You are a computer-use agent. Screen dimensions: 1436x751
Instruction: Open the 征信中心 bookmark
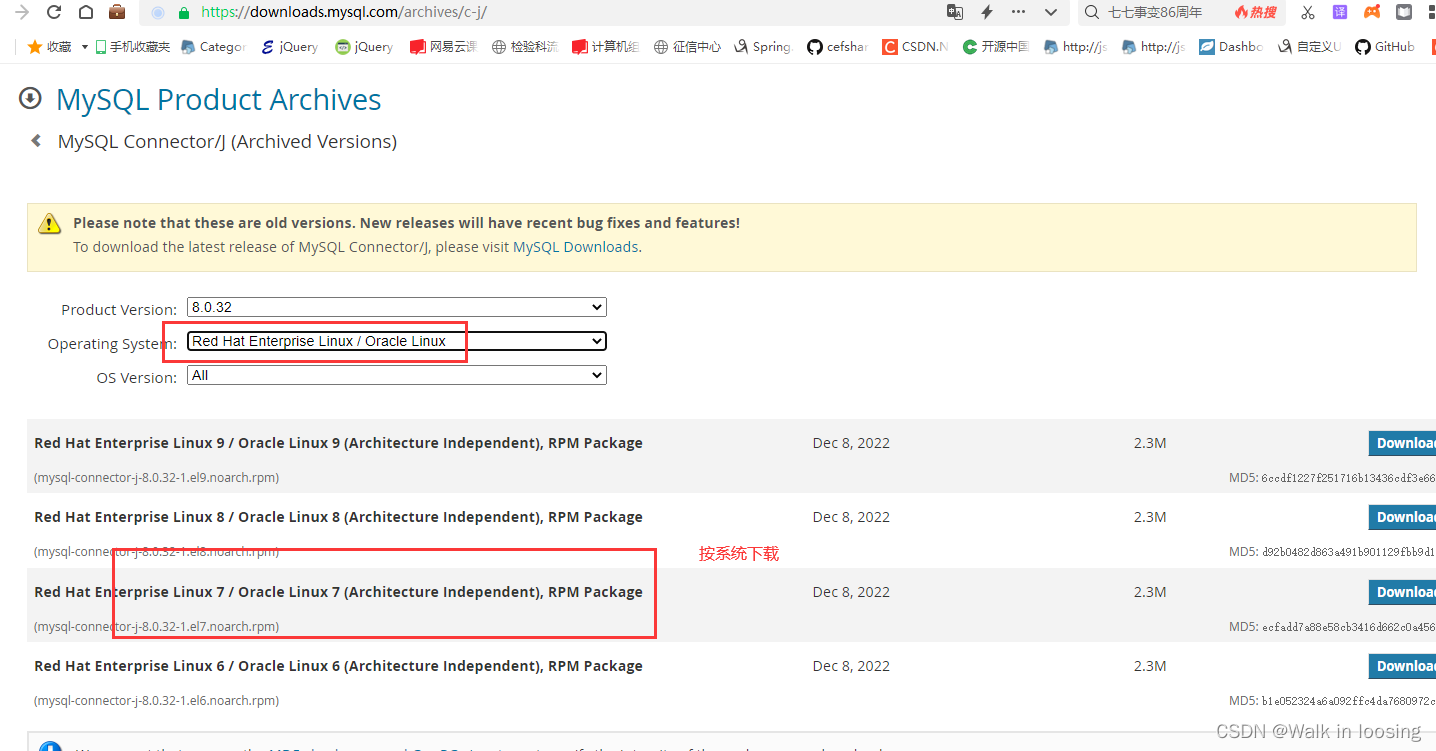point(687,47)
